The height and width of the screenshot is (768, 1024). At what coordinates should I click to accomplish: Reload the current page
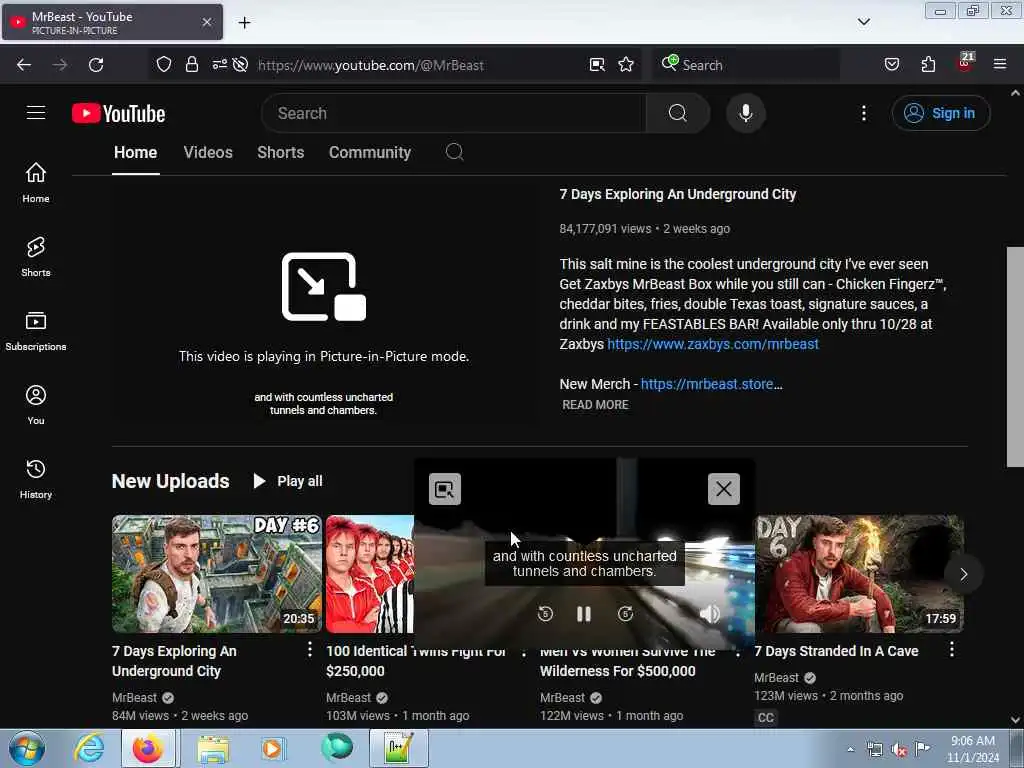pyautogui.click(x=96, y=65)
